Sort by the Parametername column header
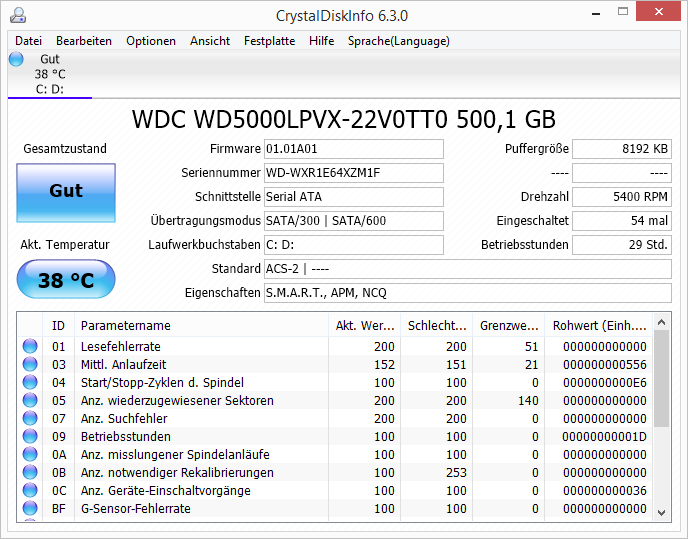This screenshot has height=539, width=688. click(x=201, y=325)
